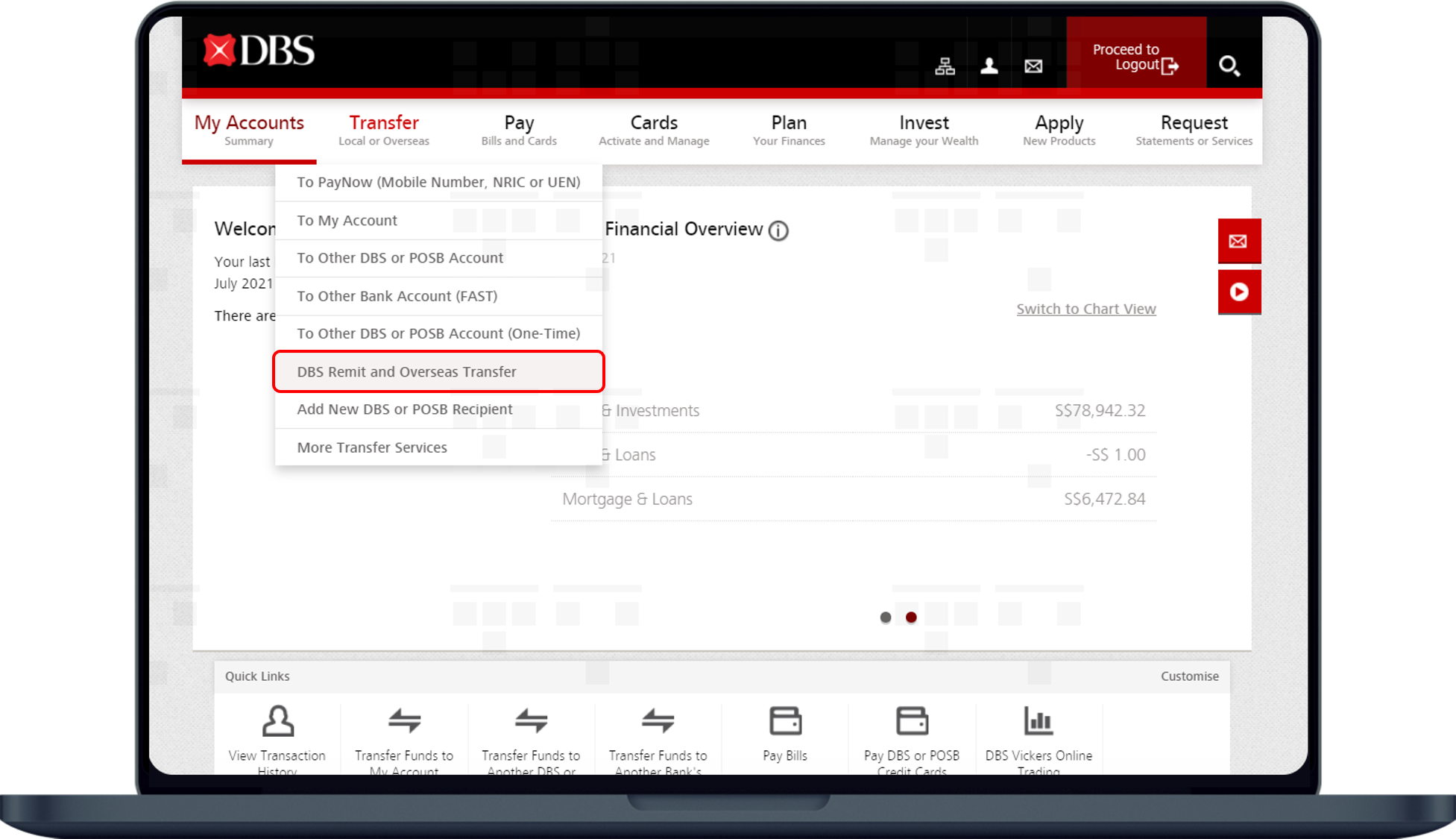Screen dimensions: 1456x839
Task: Select the grey carousel dot
Action: click(x=886, y=618)
